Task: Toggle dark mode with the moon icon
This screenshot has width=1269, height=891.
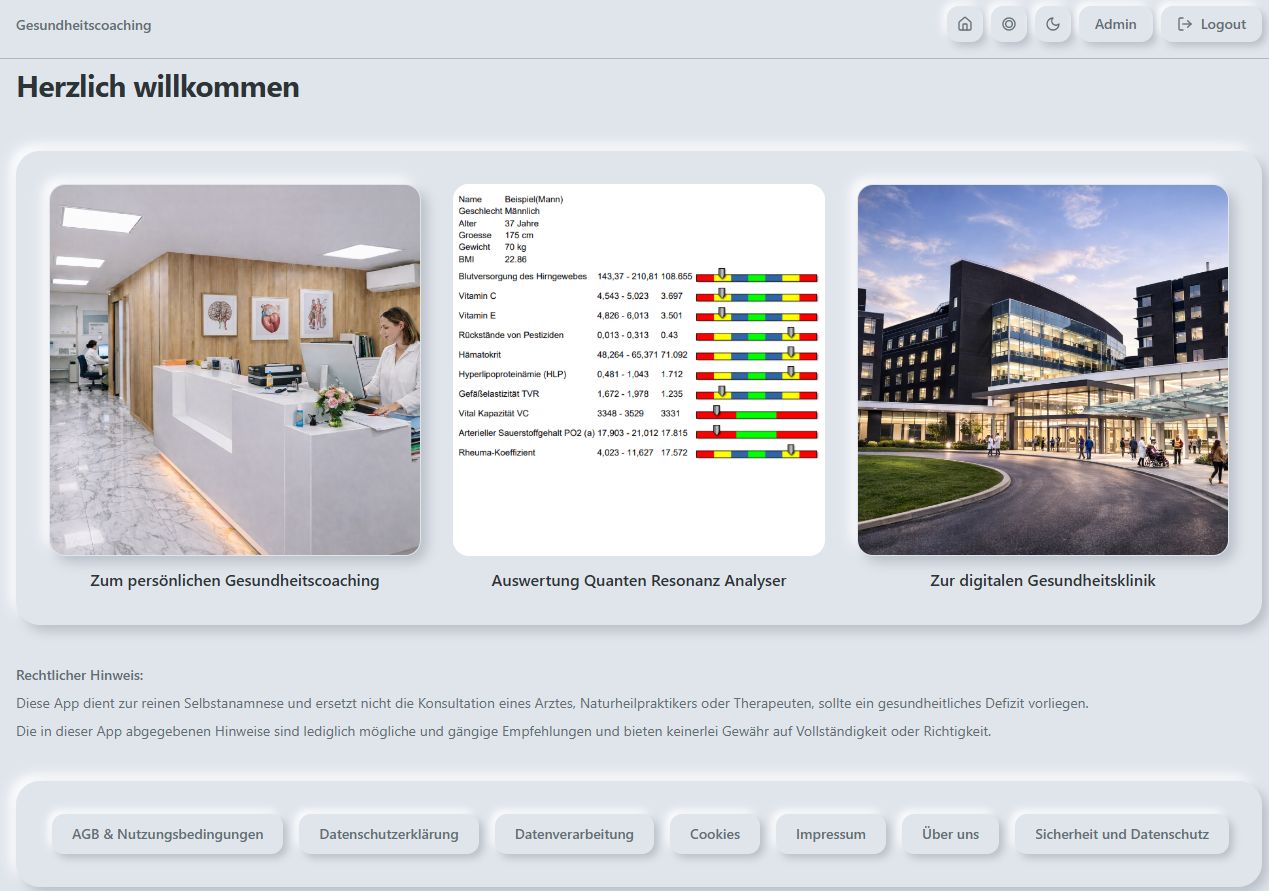Action: point(1052,24)
